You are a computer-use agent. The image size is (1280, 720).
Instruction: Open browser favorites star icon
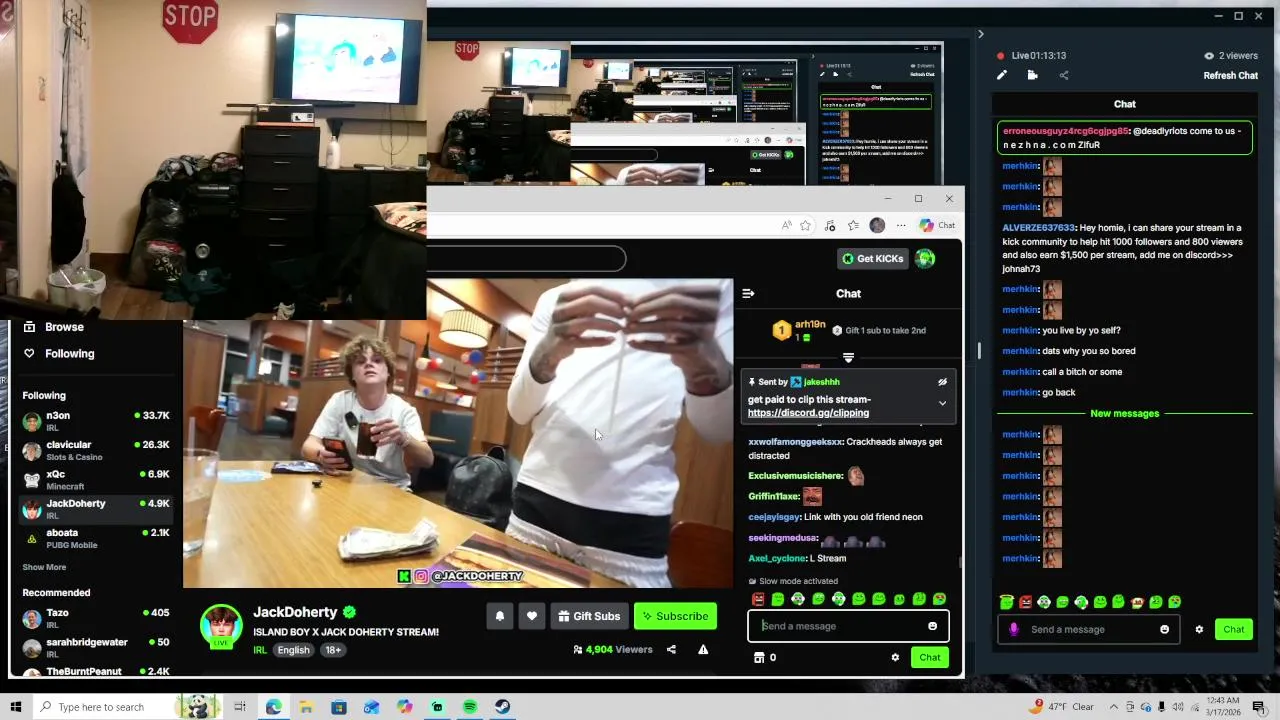pos(805,226)
